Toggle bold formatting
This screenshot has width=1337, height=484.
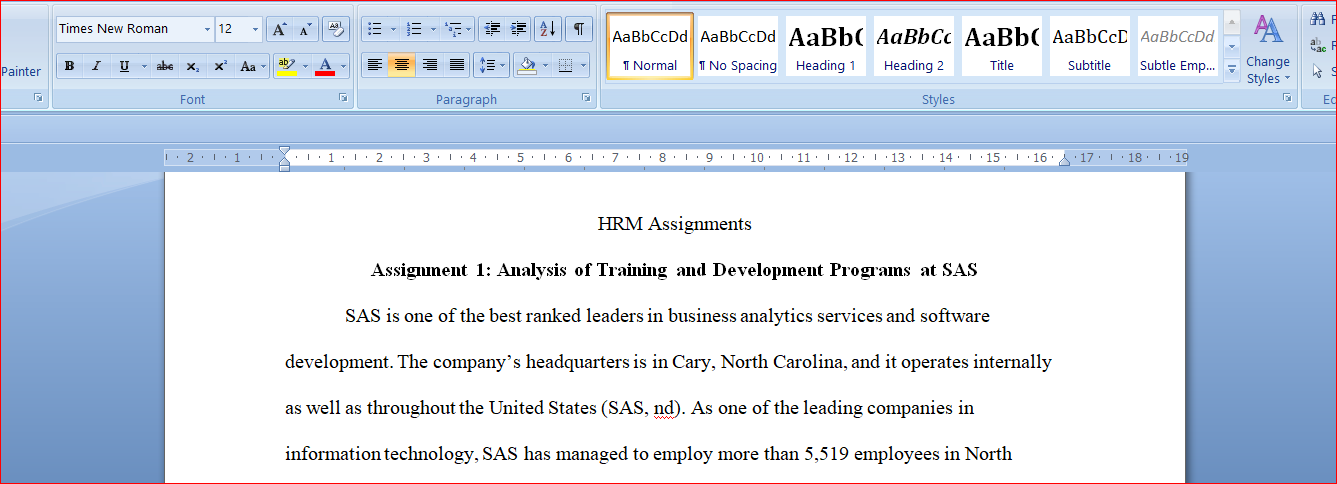pyautogui.click(x=70, y=66)
